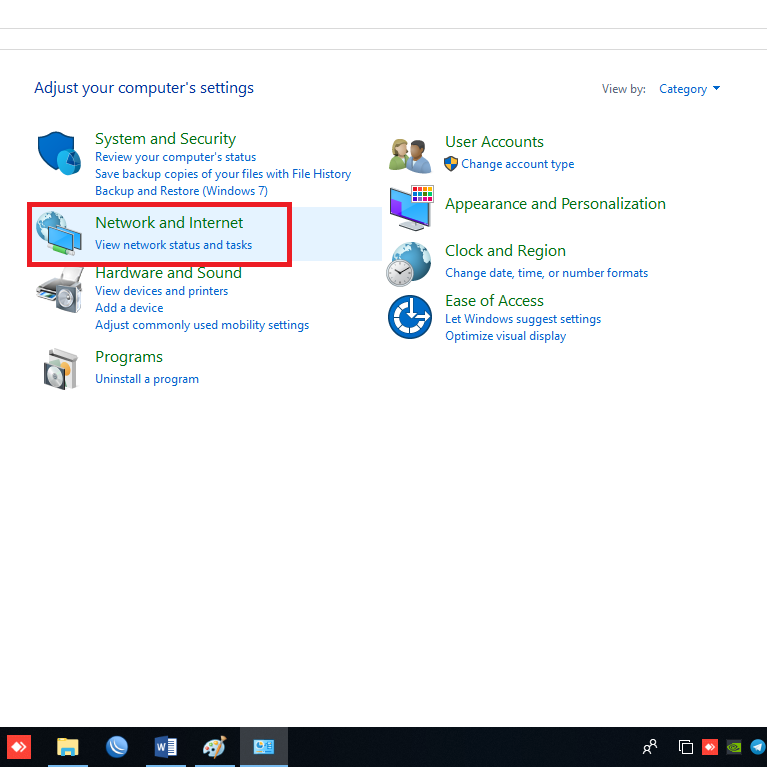The width and height of the screenshot is (767, 767).
Task: Click View devices and printers link
Action: click(x=161, y=291)
